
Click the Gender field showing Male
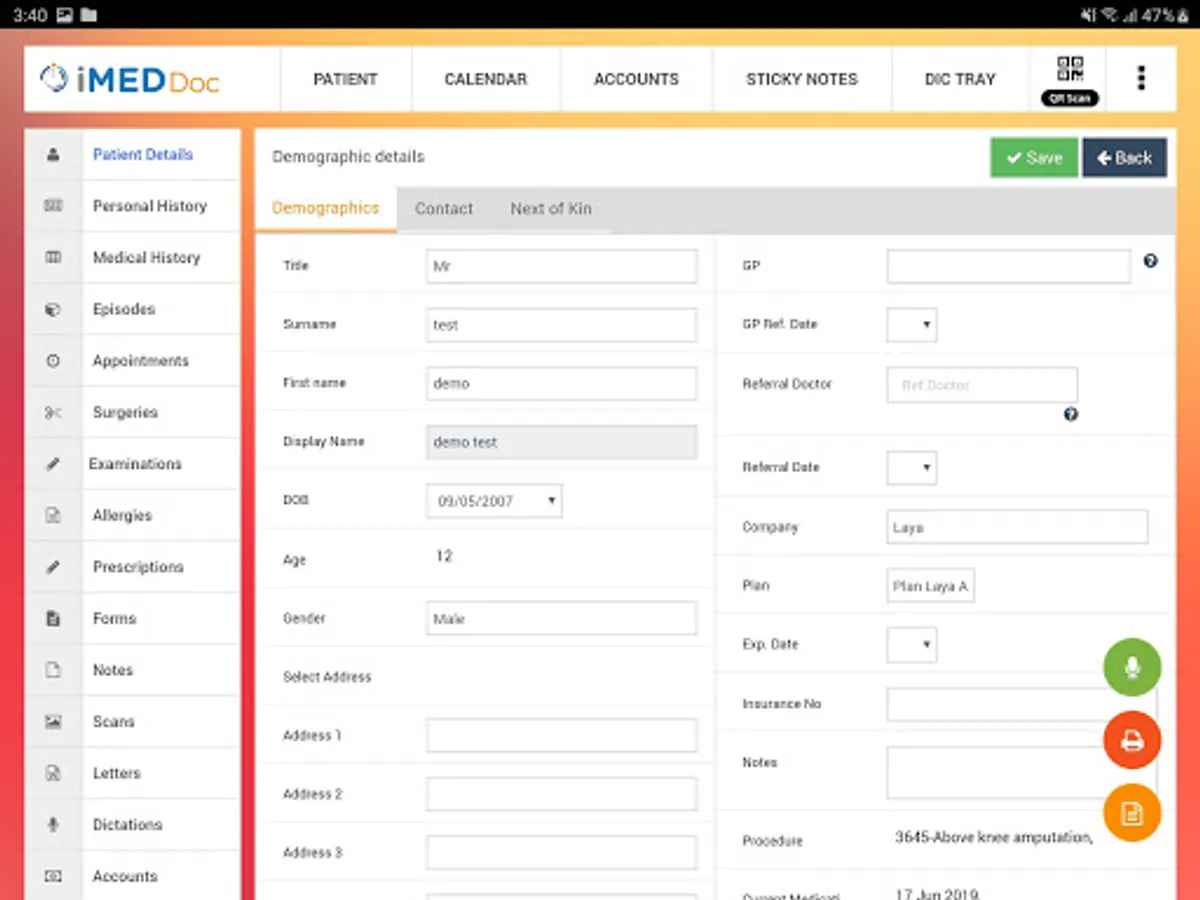(561, 619)
